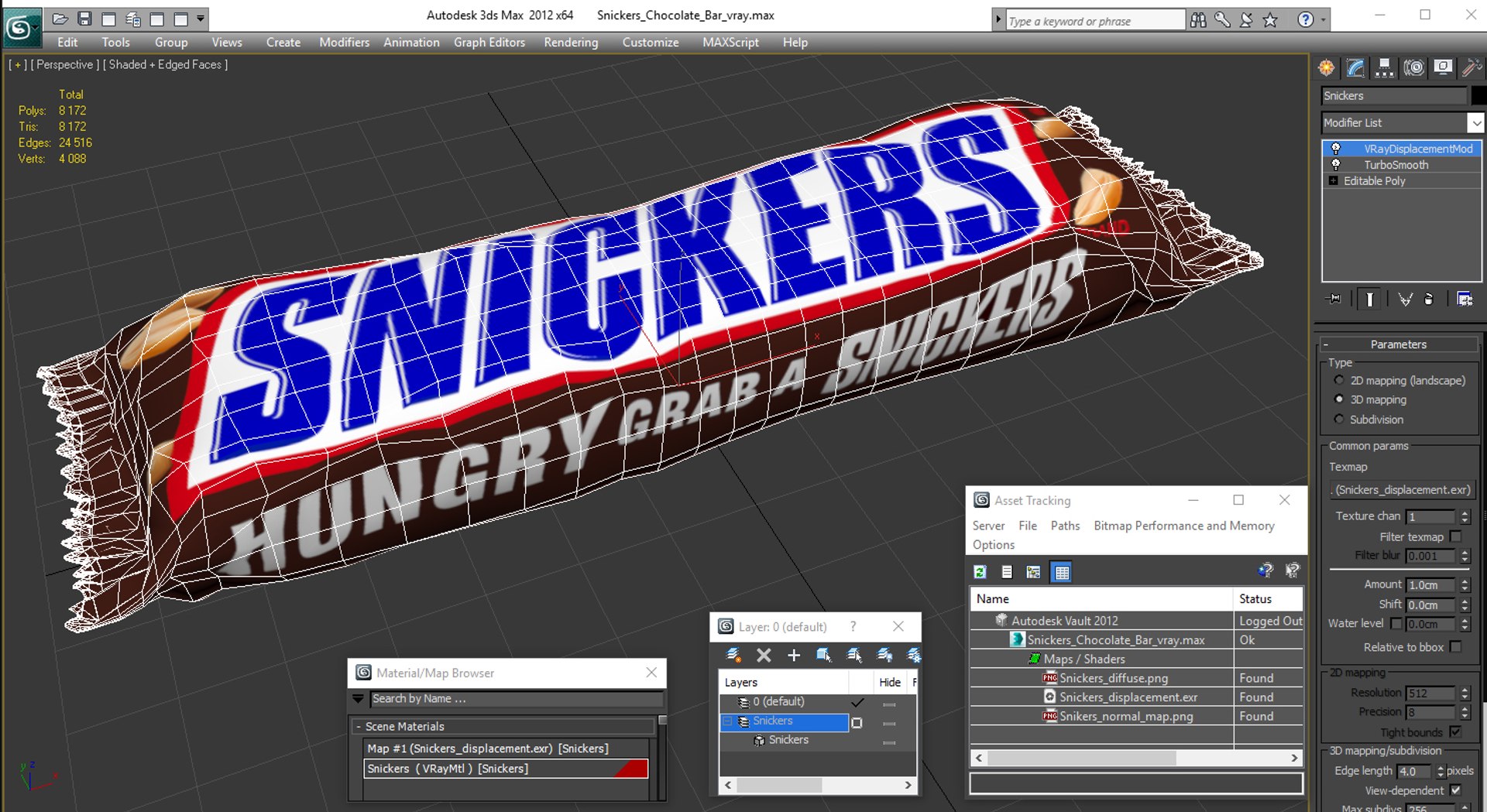Click Refresh icon in Asset Tracking toolbar
This screenshot has width=1487, height=812.
(x=980, y=572)
